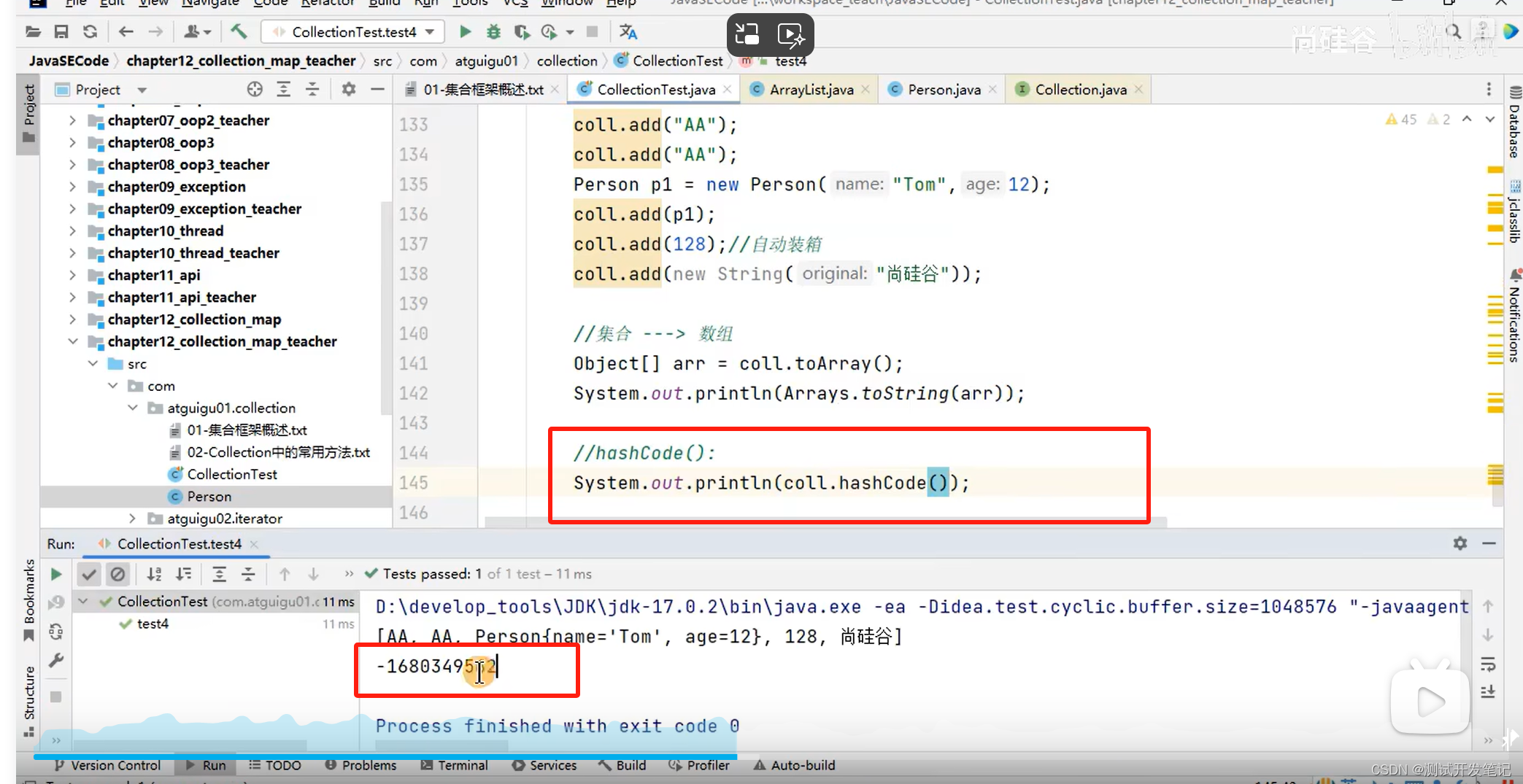Screen dimensions: 1523x784
Task: Open the Profiler tool window
Action: coord(699,765)
